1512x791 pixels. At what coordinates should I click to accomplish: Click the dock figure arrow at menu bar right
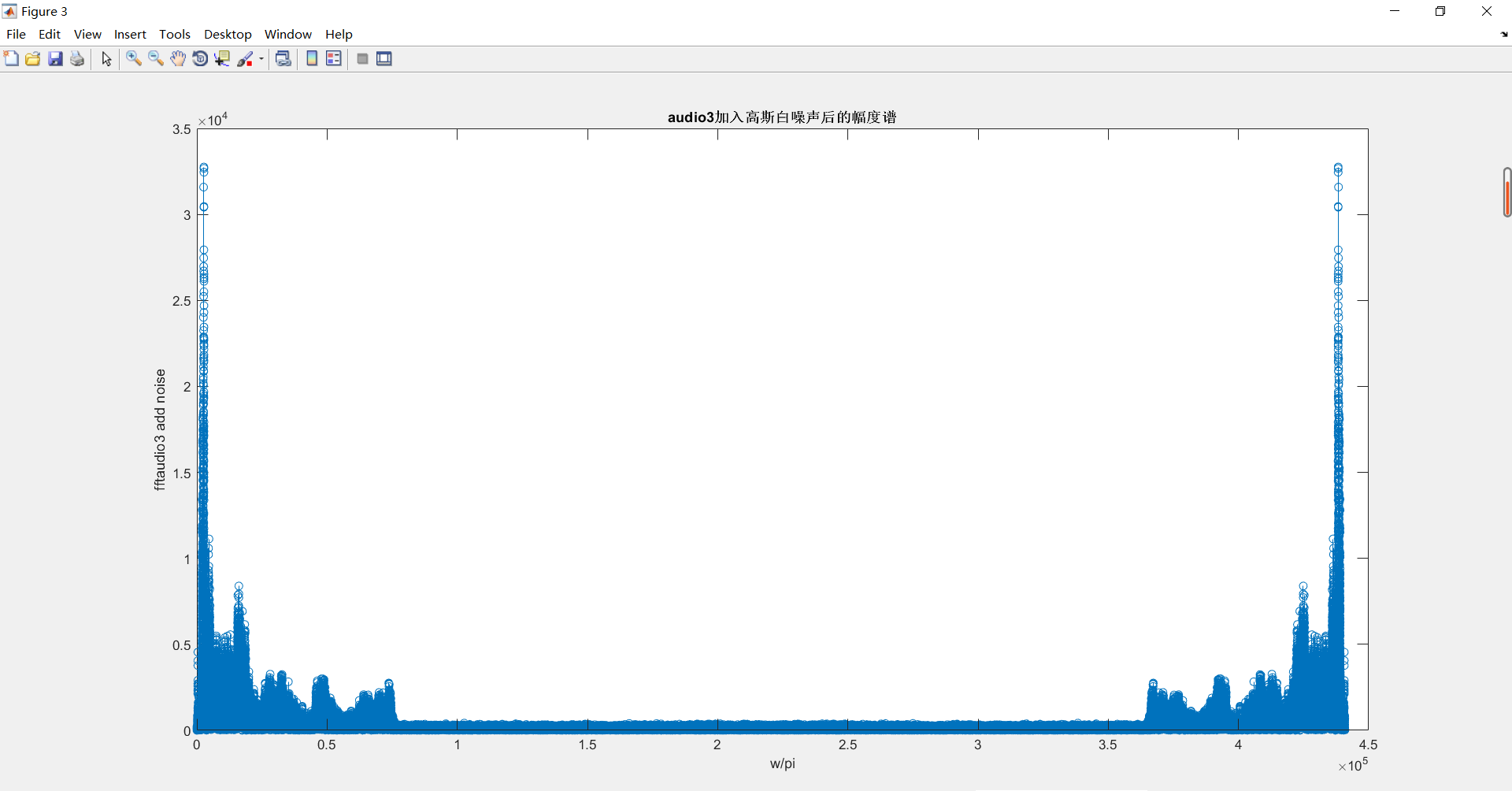click(1503, 35)
